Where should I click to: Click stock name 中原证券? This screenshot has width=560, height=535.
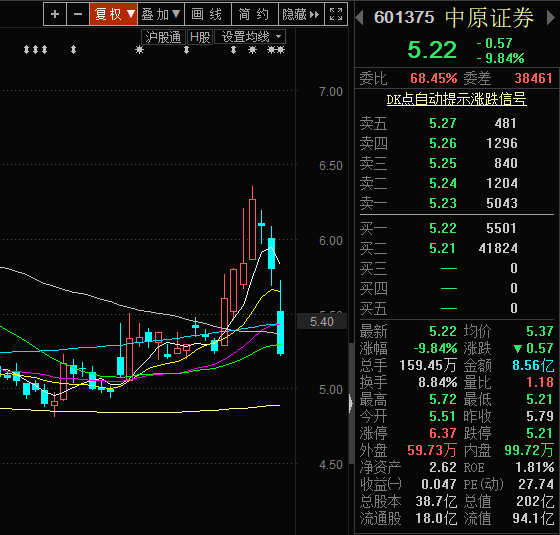coord(490,18)
